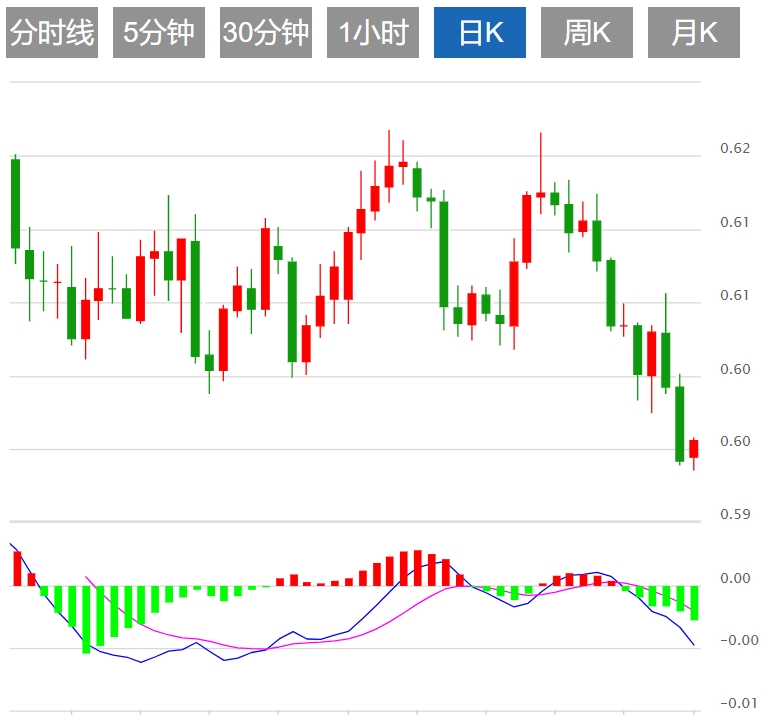The image size is (775, 715).
Task: Click the leftmost red MACD histogram bar
Action: 17,568
